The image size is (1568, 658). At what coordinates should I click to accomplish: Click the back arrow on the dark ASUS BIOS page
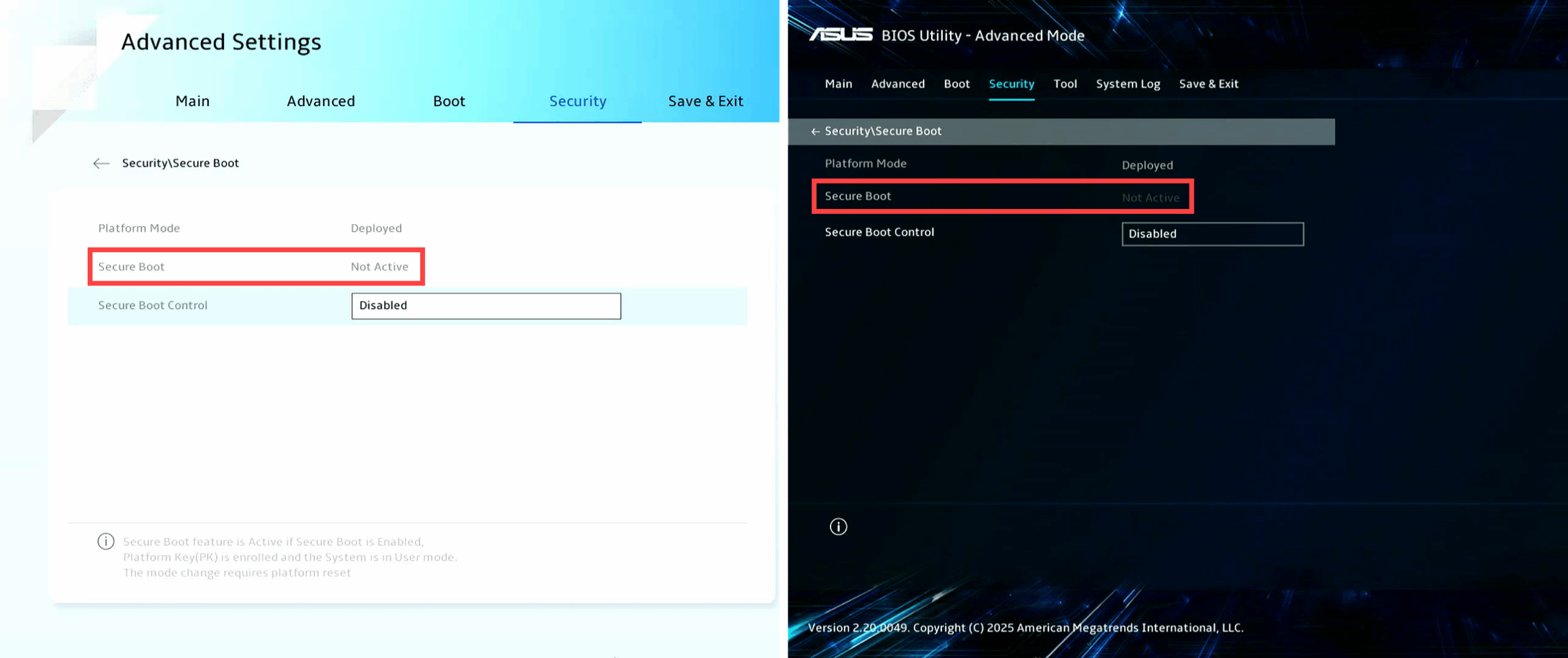point(816,131)
